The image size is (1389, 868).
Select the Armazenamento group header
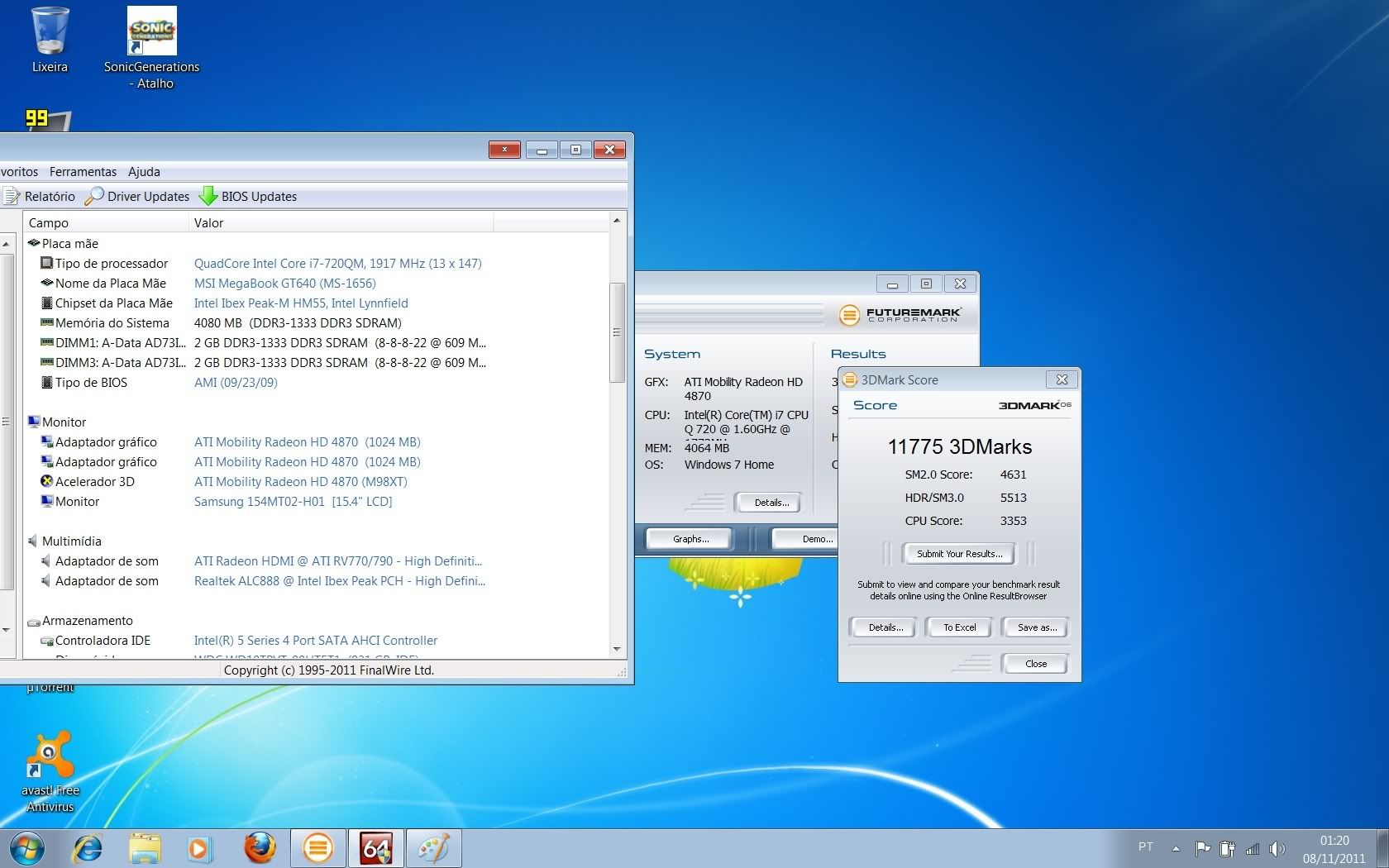click(80, 620)
